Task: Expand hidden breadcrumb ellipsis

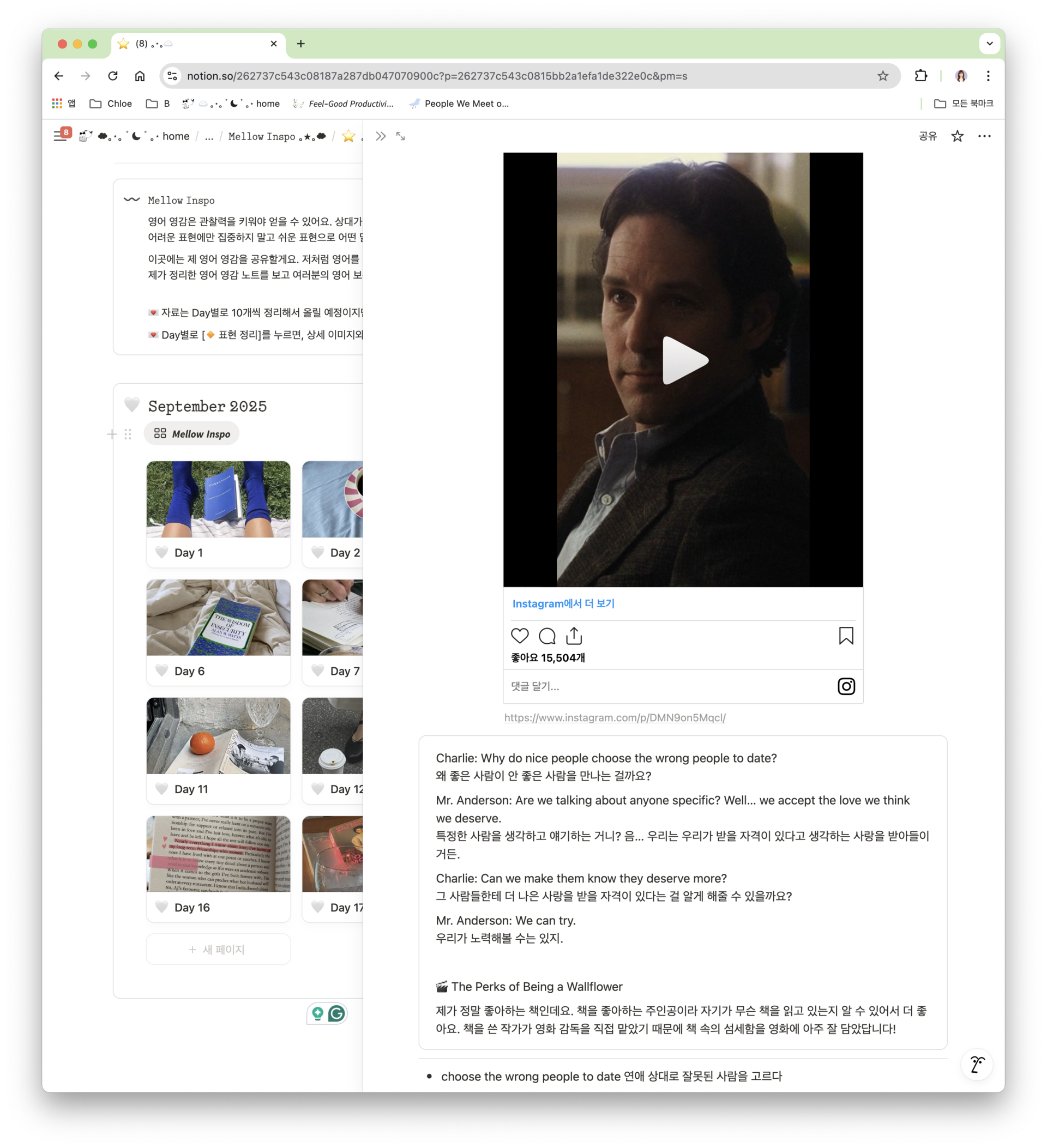Action: tap(209, 137)
